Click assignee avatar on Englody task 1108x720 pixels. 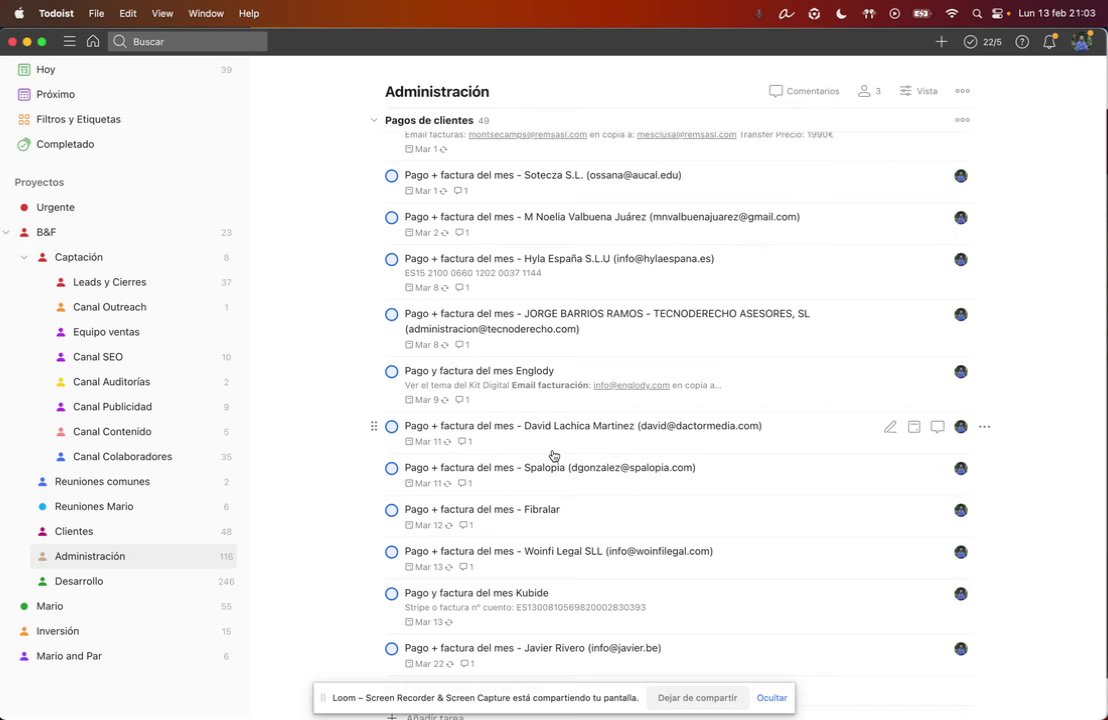961,372
